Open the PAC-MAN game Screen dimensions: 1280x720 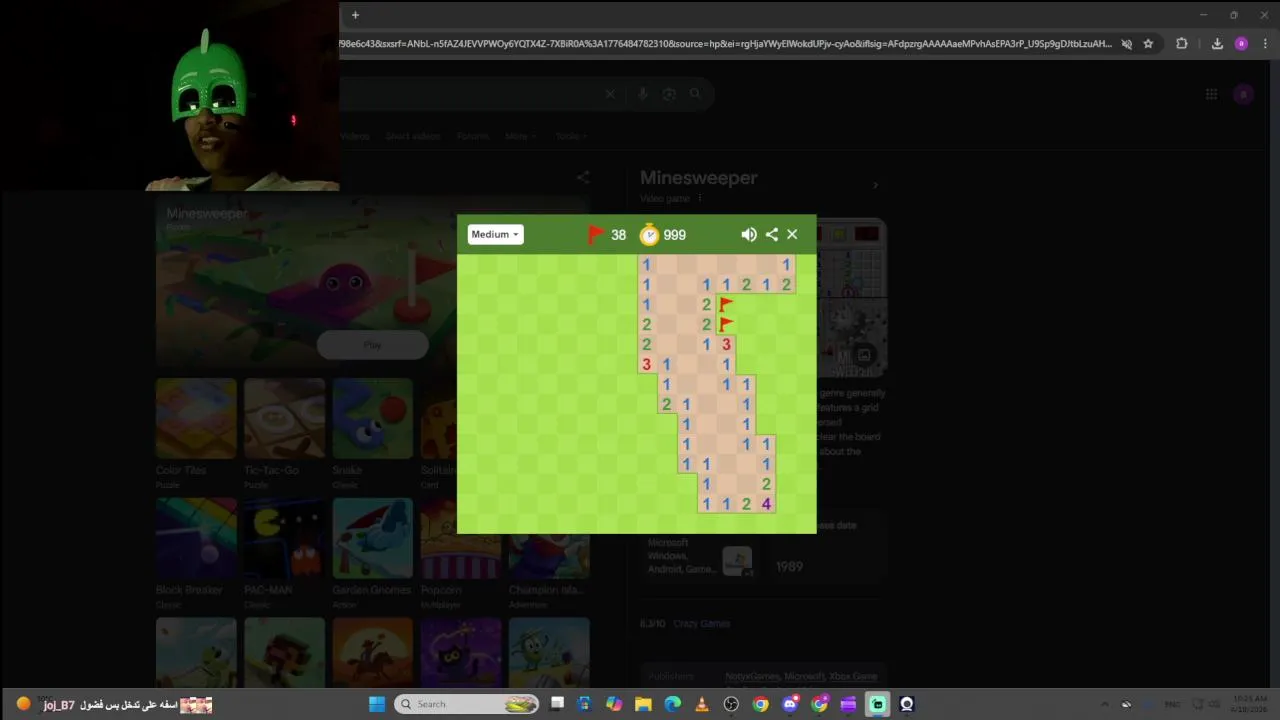[x=284, y=538]
